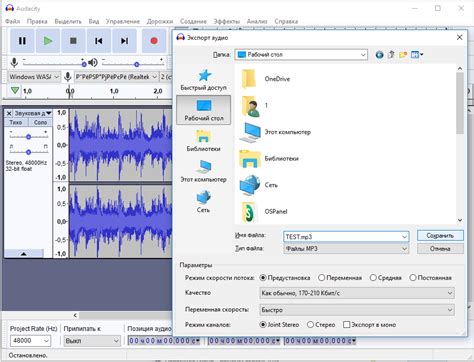The image size is (474, 362).
Task: Open the Realtek recording device dropdown
Action: tap(116, 77)
